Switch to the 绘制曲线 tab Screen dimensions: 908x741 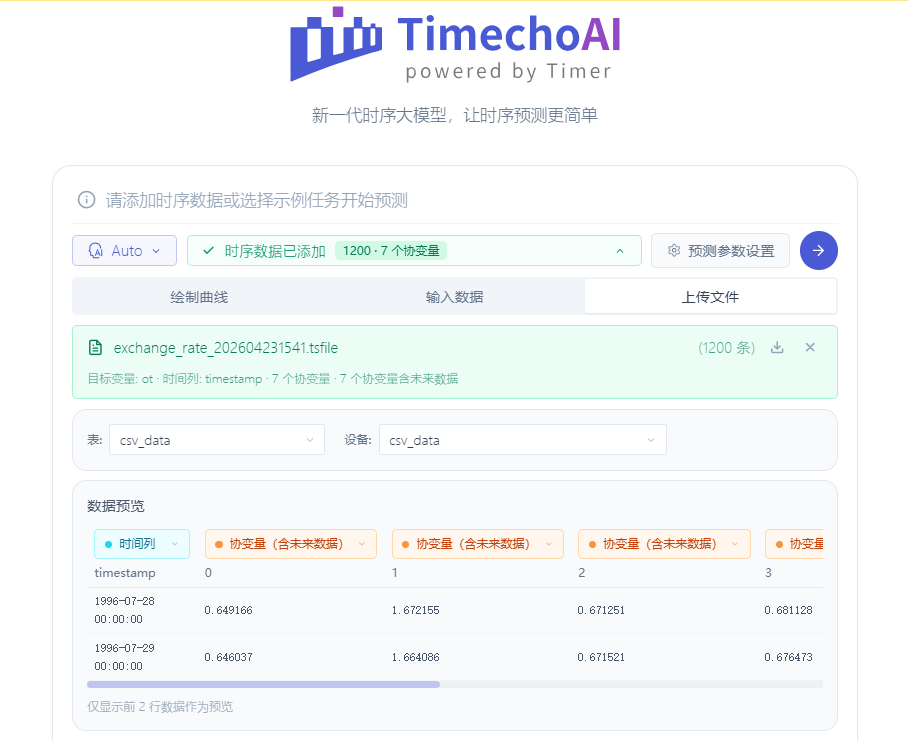click(199, 297)
